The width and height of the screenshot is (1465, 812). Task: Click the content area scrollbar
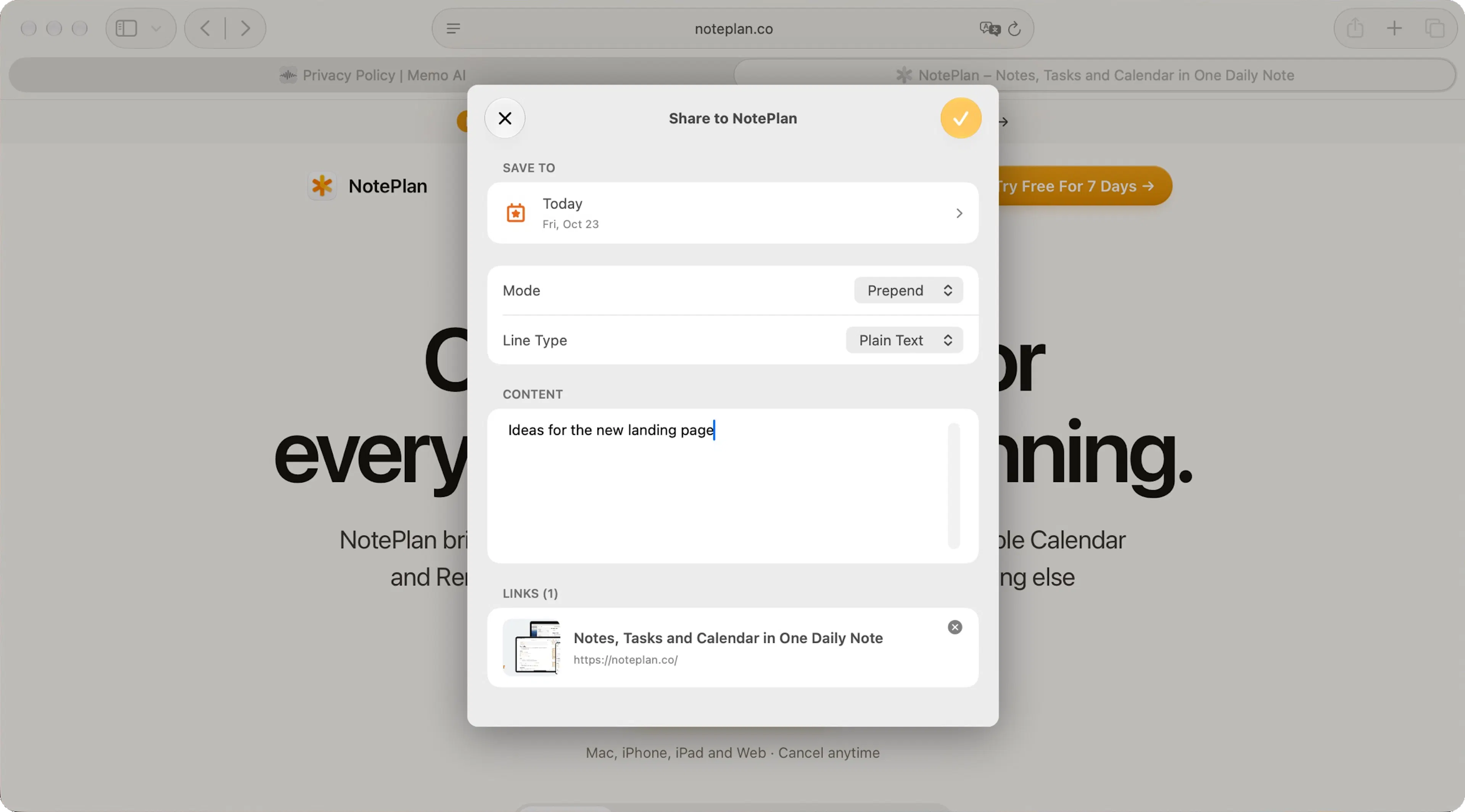[954, 486]
